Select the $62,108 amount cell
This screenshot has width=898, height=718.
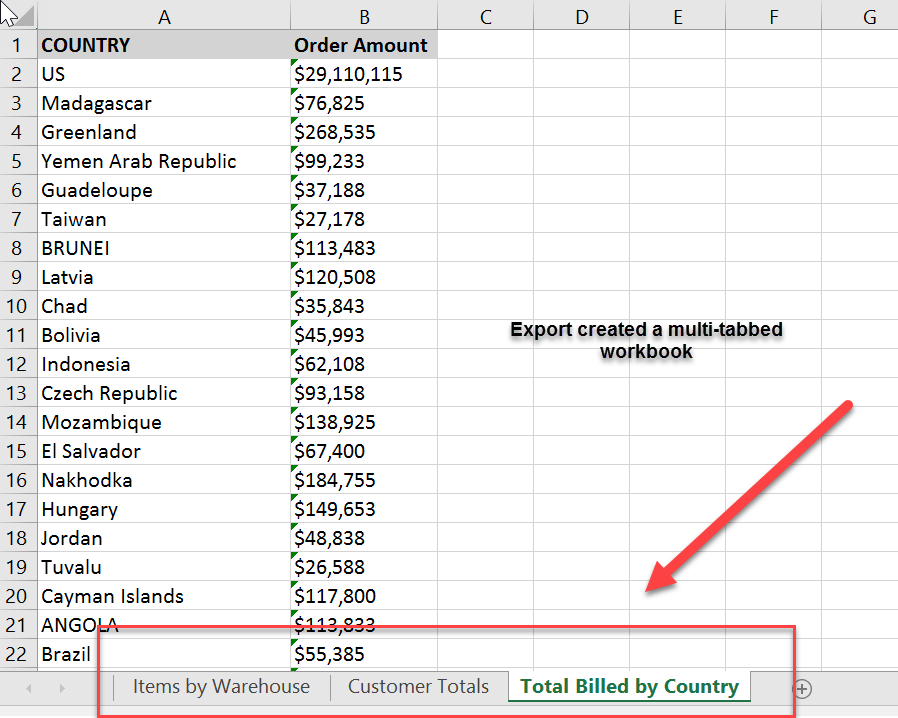[364, 364]
